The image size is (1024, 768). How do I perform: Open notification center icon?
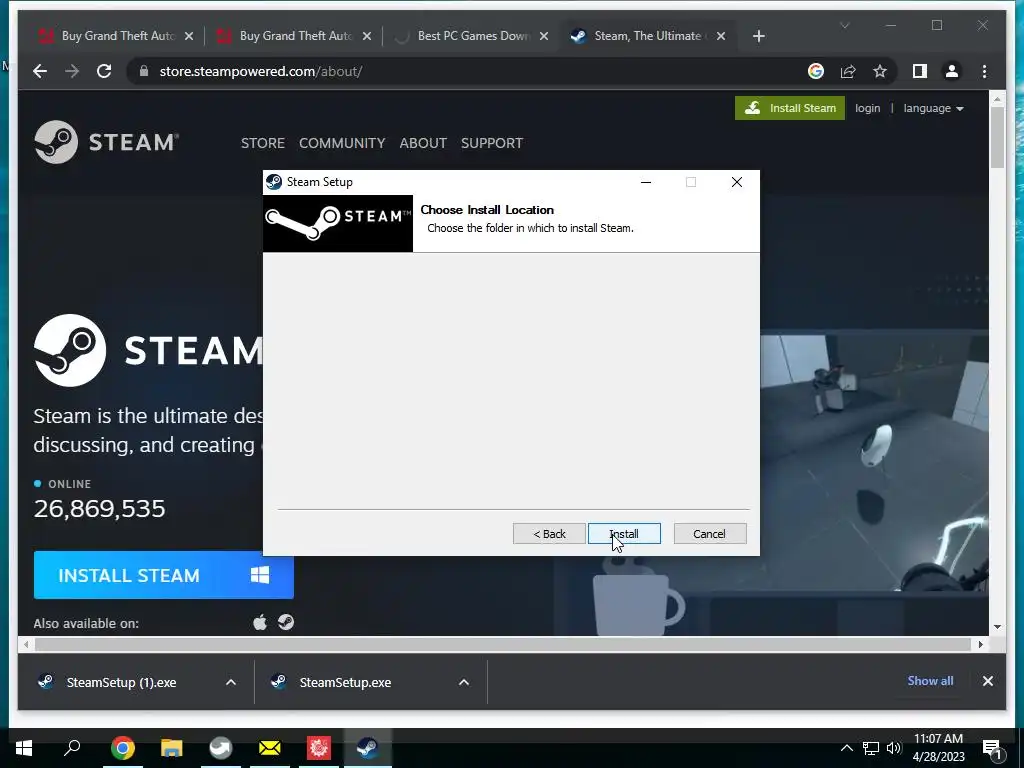[x=992, y=748]
